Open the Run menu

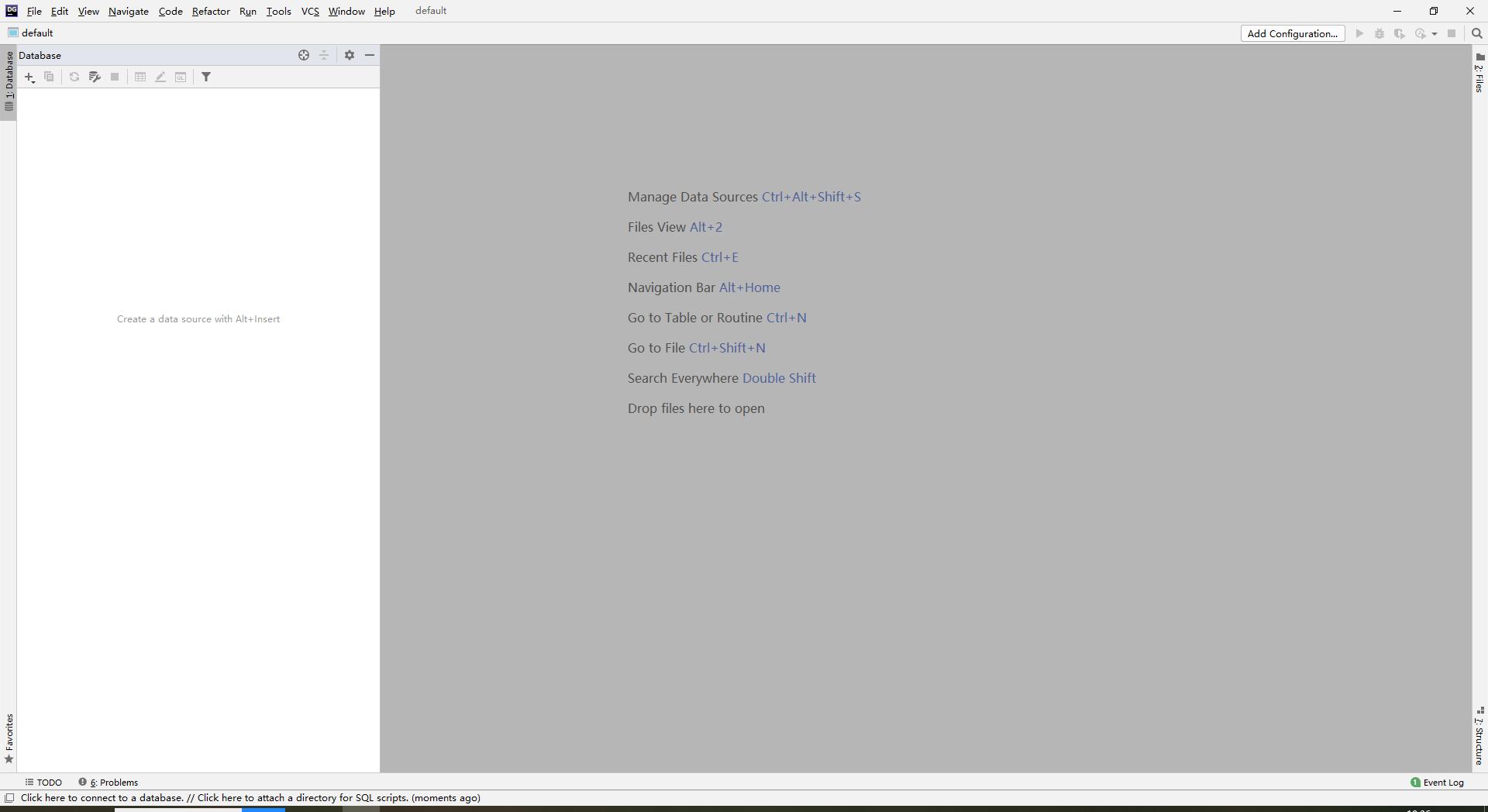pyautogui.click(x=248, y=11)
